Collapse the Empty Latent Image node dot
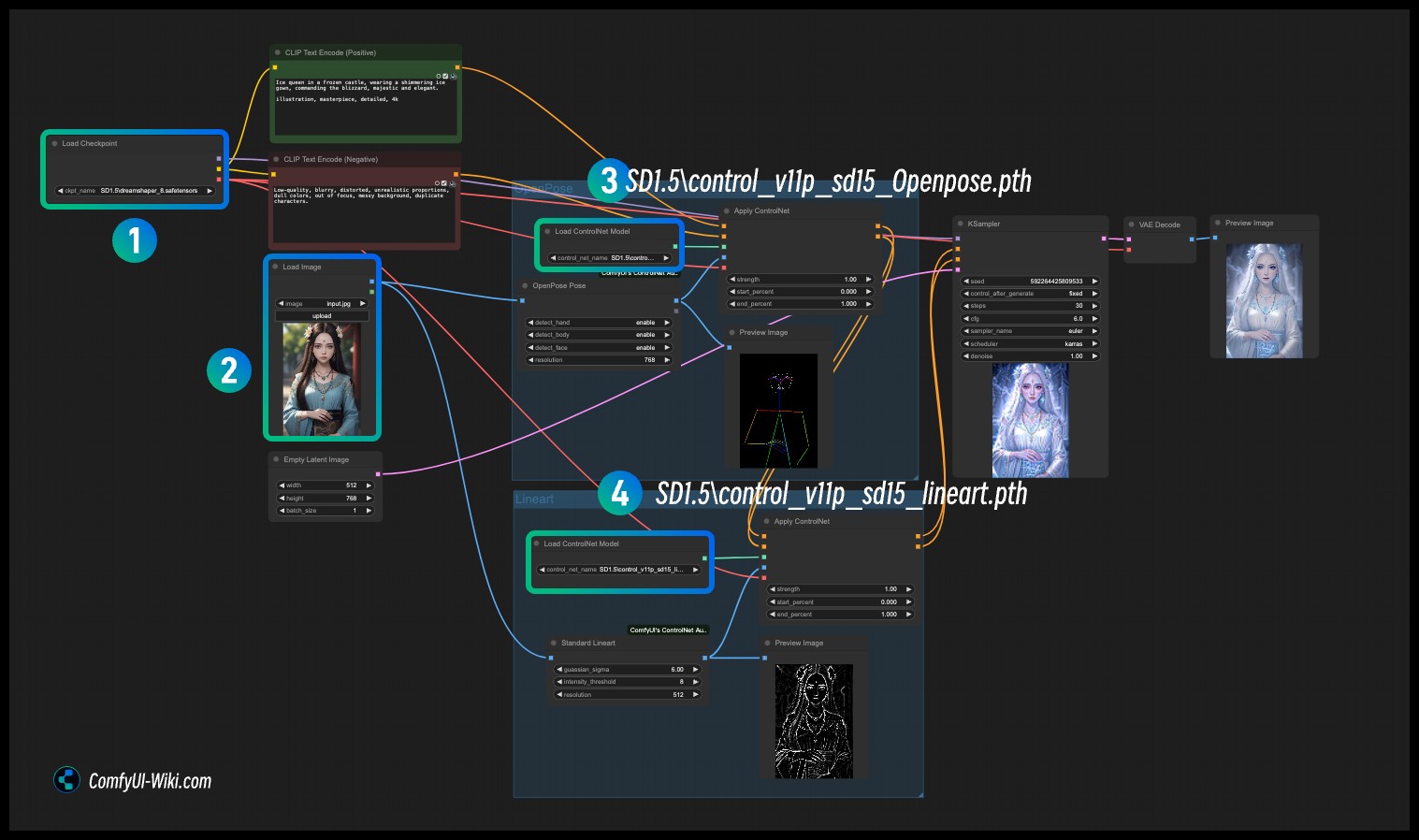 pos(277,459)
